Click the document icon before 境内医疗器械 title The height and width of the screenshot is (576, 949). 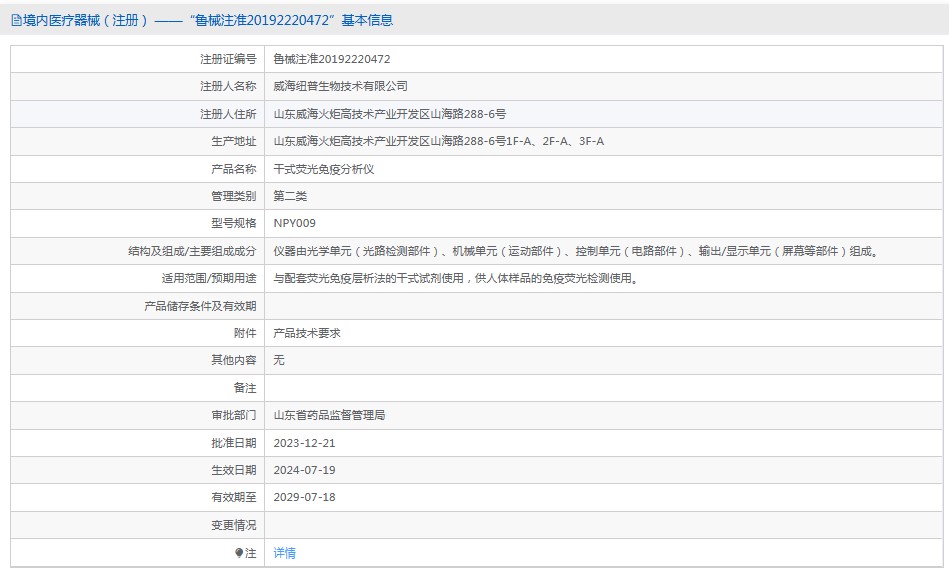pyautogui.click(x=16, y=21)
